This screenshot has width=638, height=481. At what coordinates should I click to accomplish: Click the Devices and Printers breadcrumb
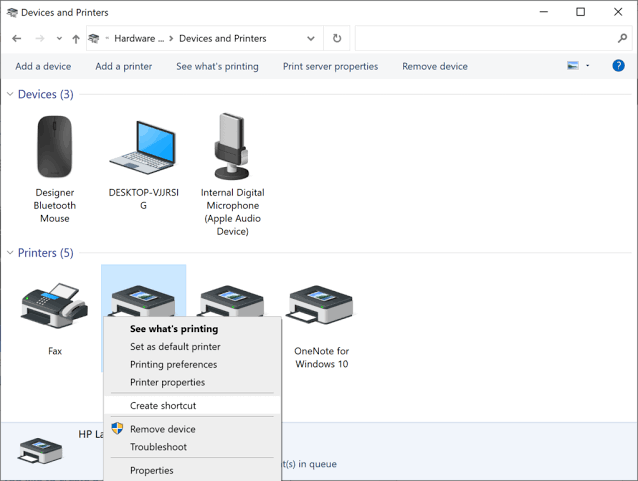(223, 38)
